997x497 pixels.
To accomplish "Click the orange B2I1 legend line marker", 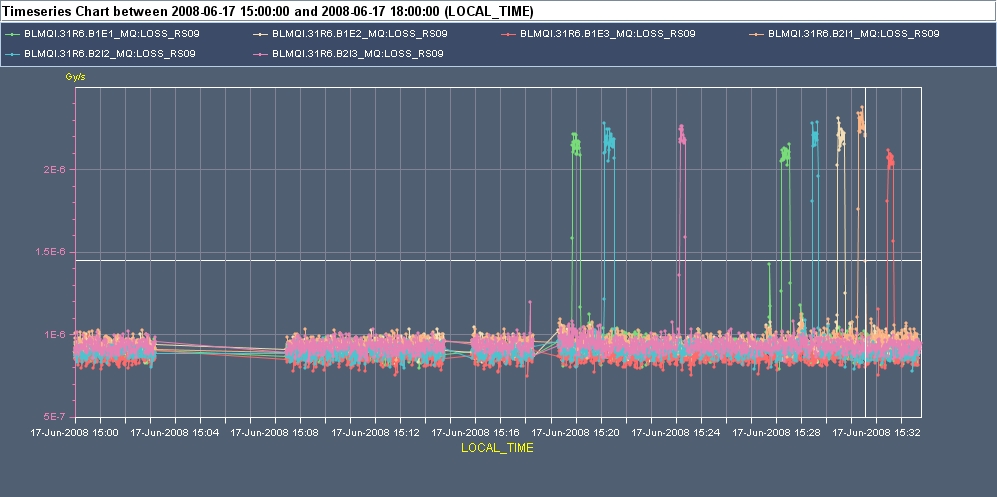I will (x=757, y=33).
